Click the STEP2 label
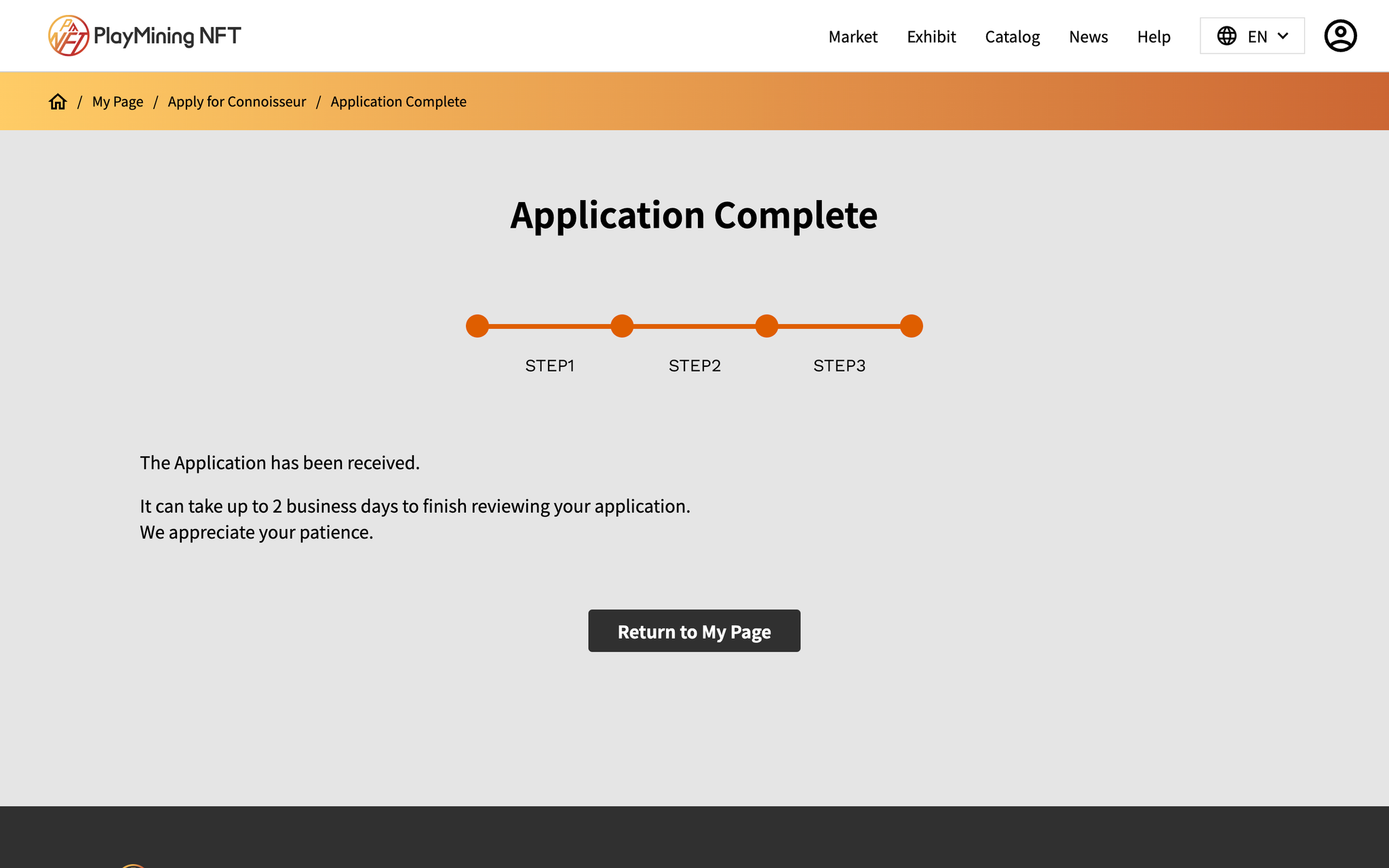 tap(694, 366)
